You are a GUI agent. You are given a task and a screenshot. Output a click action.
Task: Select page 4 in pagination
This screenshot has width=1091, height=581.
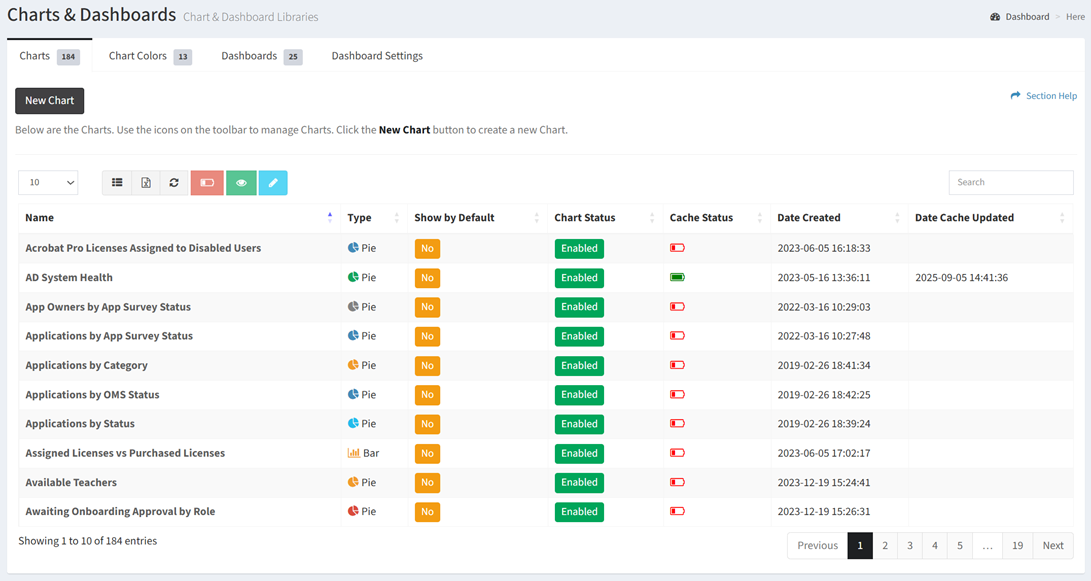(934, 546)
